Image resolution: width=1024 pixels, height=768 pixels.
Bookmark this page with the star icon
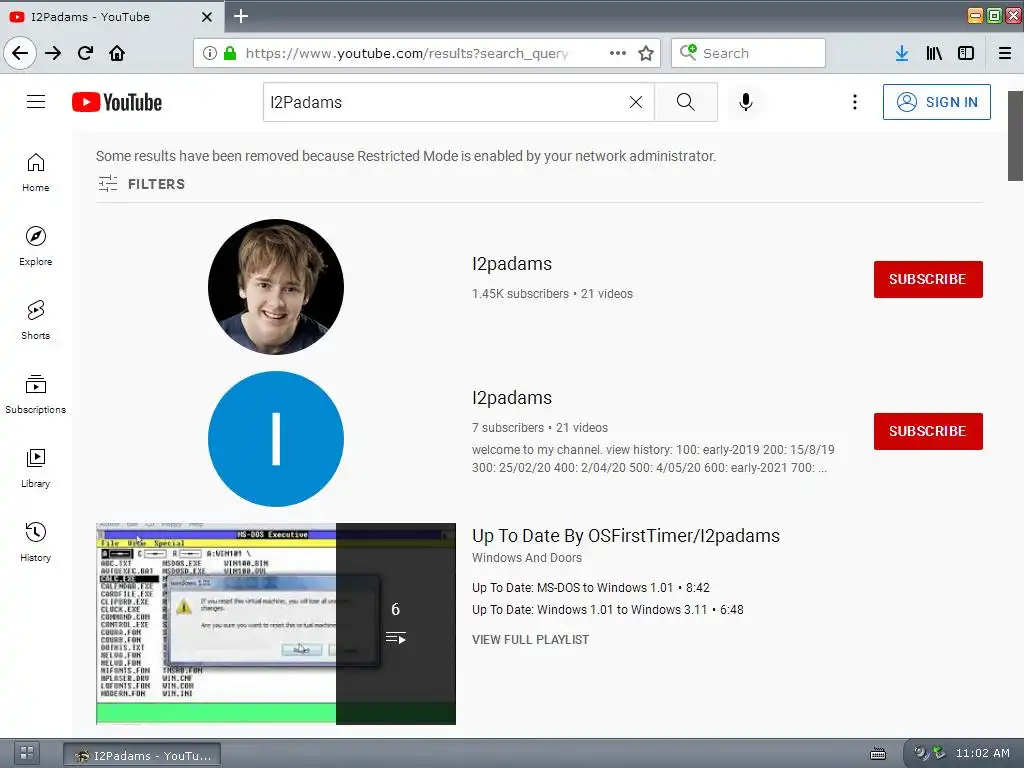(x=646, y=53)
